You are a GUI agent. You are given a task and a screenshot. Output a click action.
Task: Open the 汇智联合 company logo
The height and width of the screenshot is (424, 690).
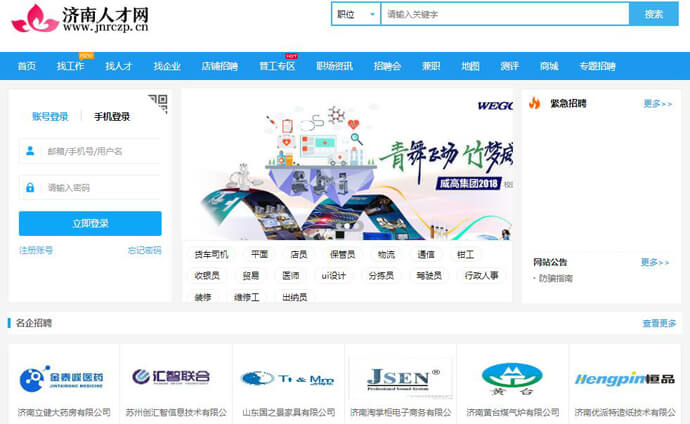pyautogui.click(x=175, y=377)
